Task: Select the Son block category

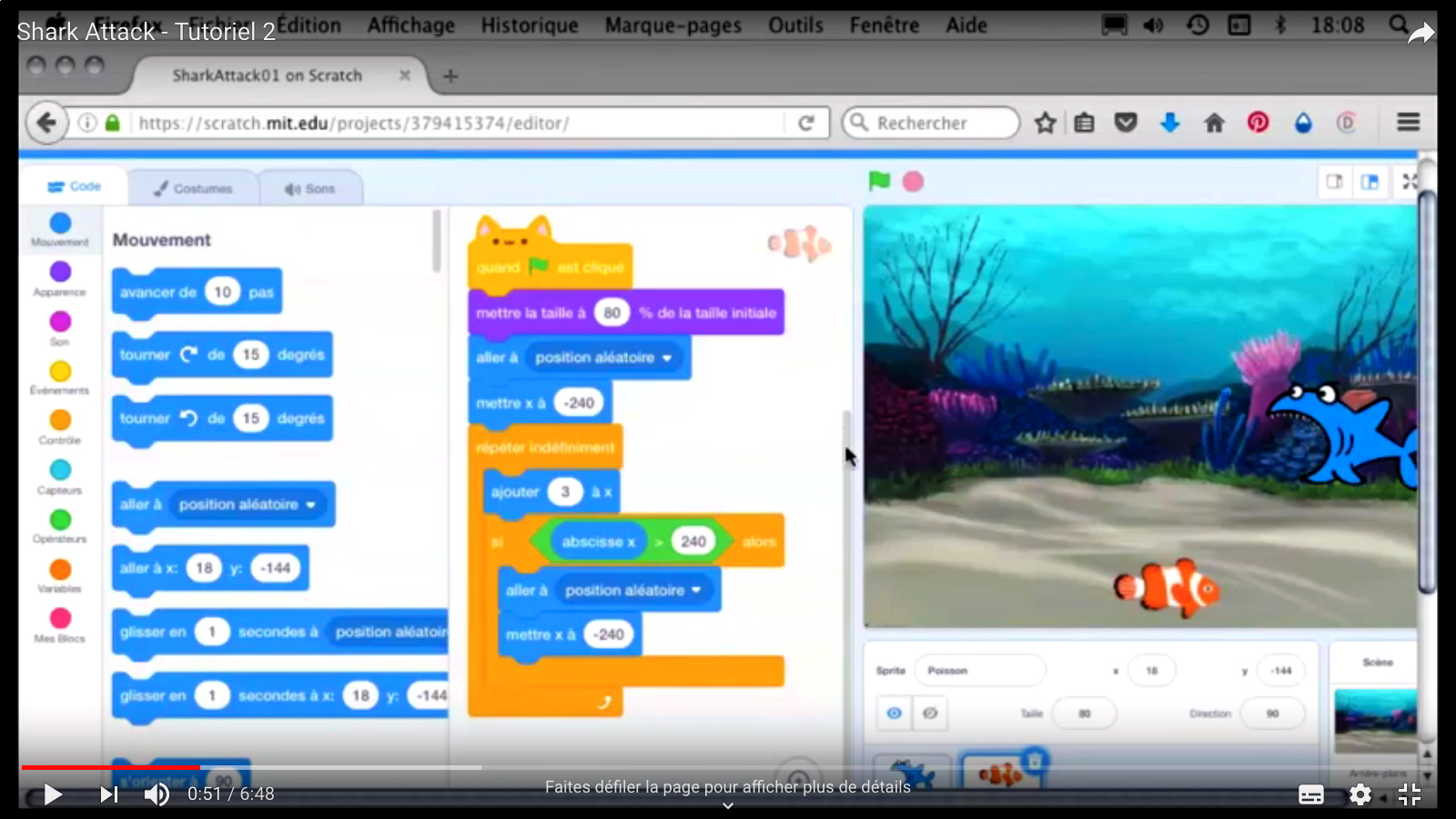Action: tap(60, 328)
